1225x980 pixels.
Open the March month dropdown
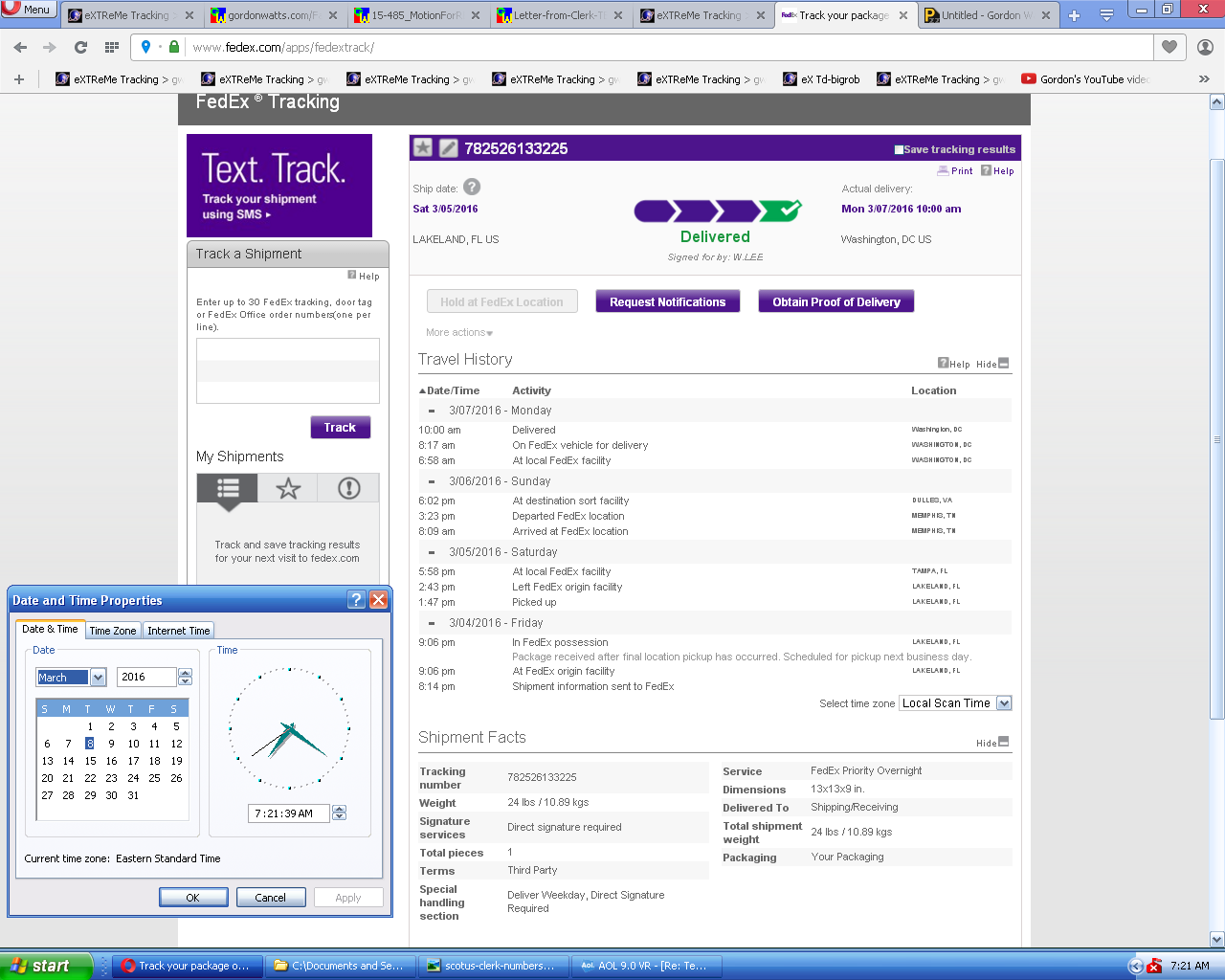(x=71, y=678)
